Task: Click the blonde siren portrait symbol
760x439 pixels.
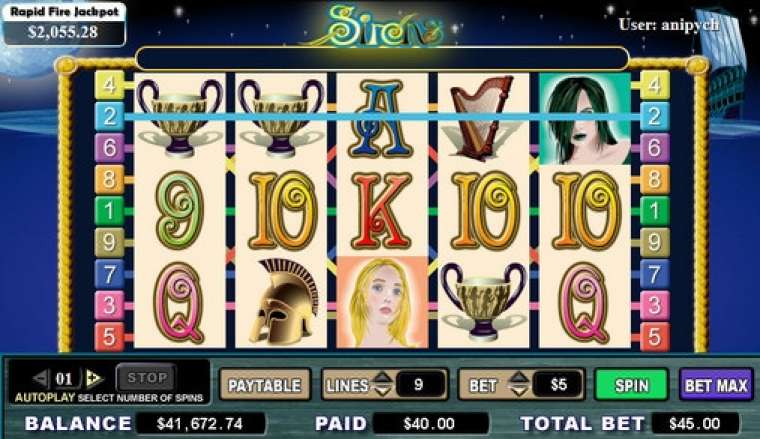Action: pyautogui.click(x=382, y=302)
